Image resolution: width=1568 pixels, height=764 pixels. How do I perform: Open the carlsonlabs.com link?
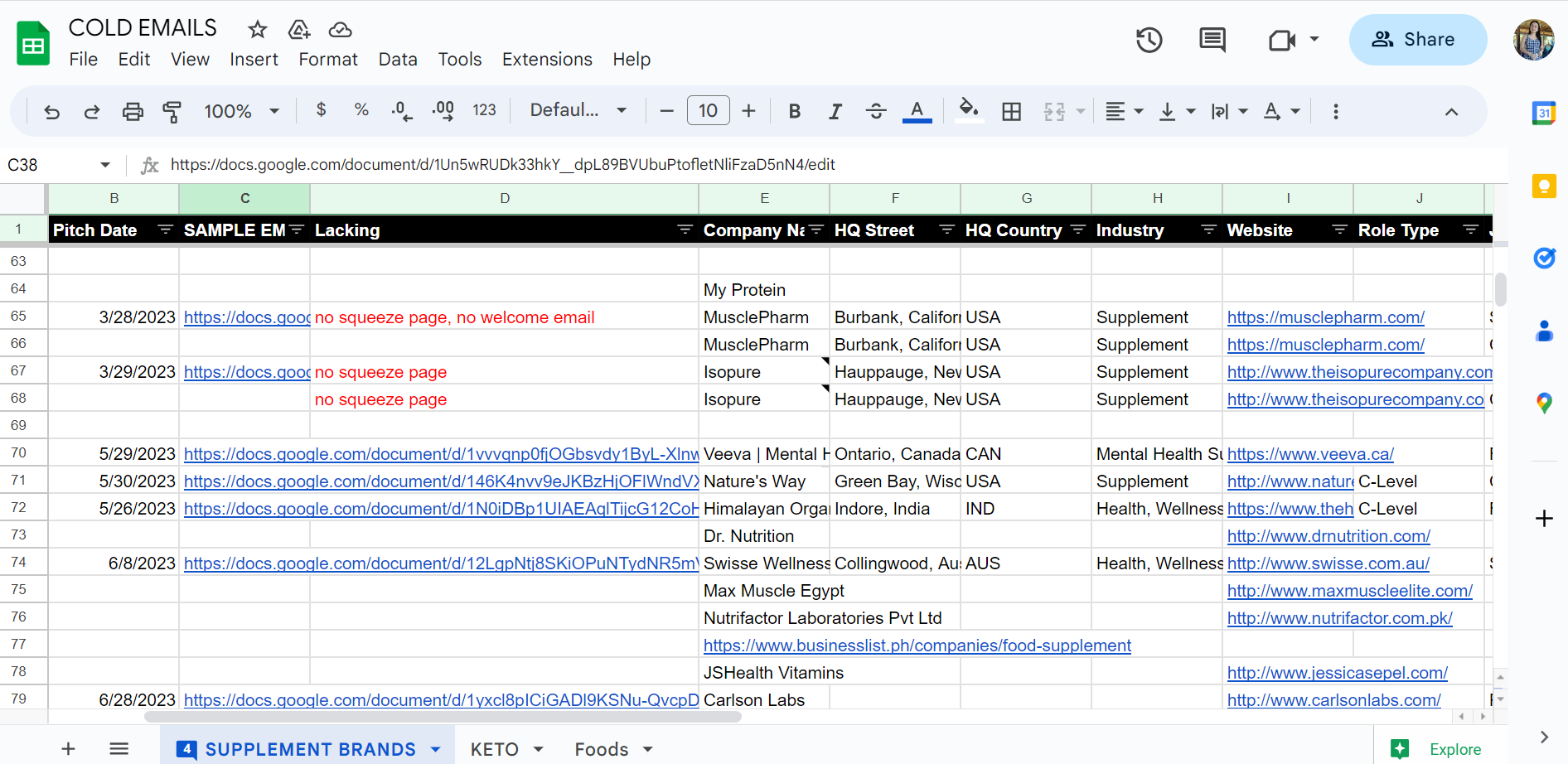click(x=1334, y=700)
